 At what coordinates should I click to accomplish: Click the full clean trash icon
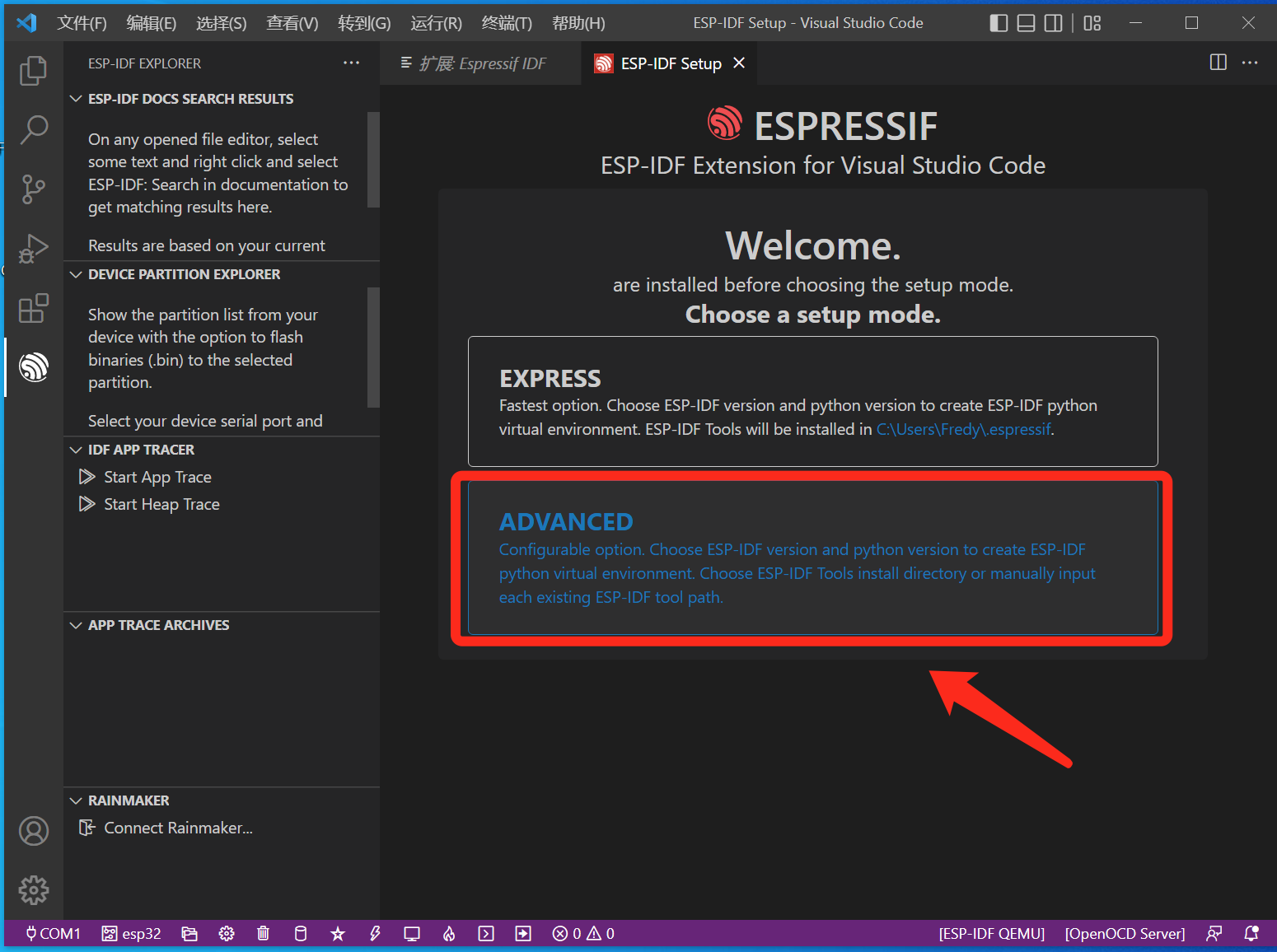tap(263, 933)
